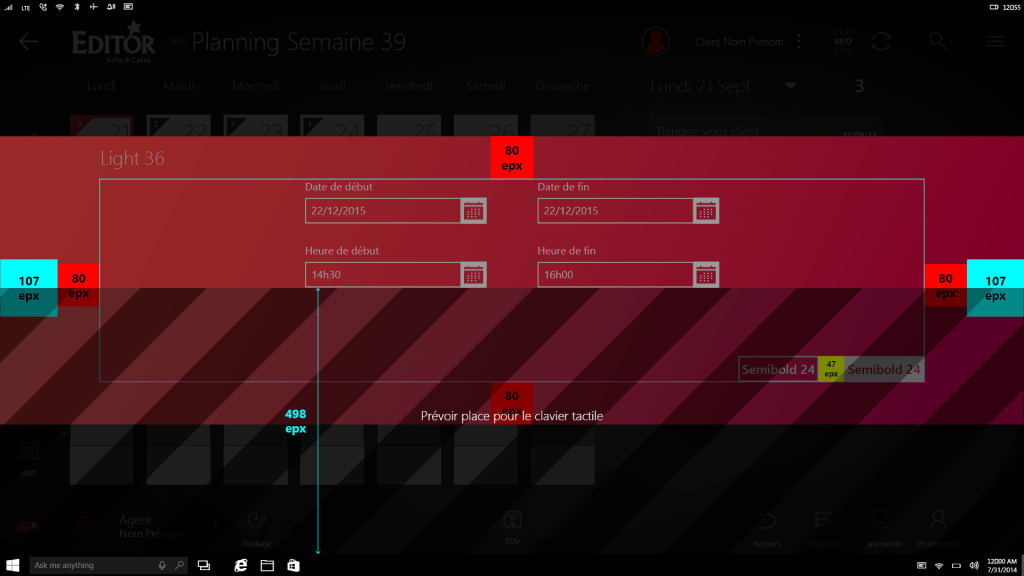Click the client profile avatar icon
This screenshot has height=576, width=1024.
pyautogui.click(x=656, y=42)
